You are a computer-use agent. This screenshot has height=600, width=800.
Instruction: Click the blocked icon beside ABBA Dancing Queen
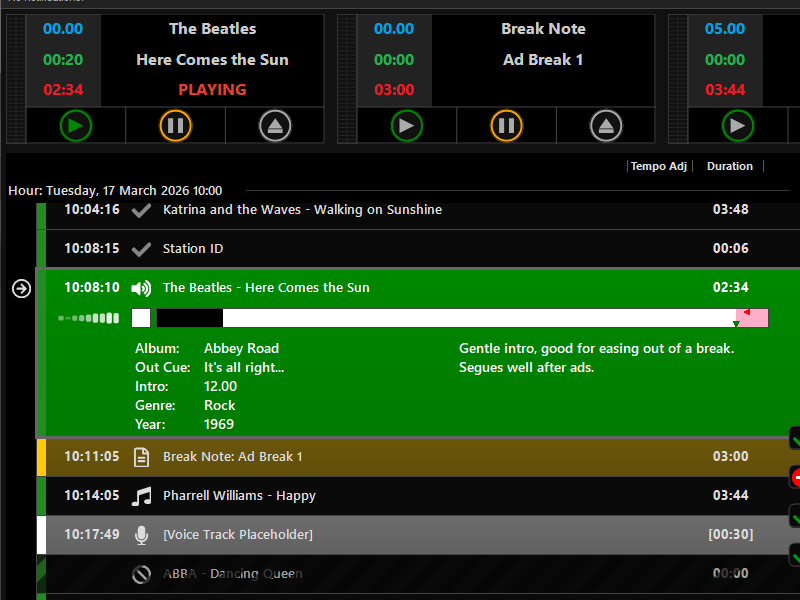(141, 574)
